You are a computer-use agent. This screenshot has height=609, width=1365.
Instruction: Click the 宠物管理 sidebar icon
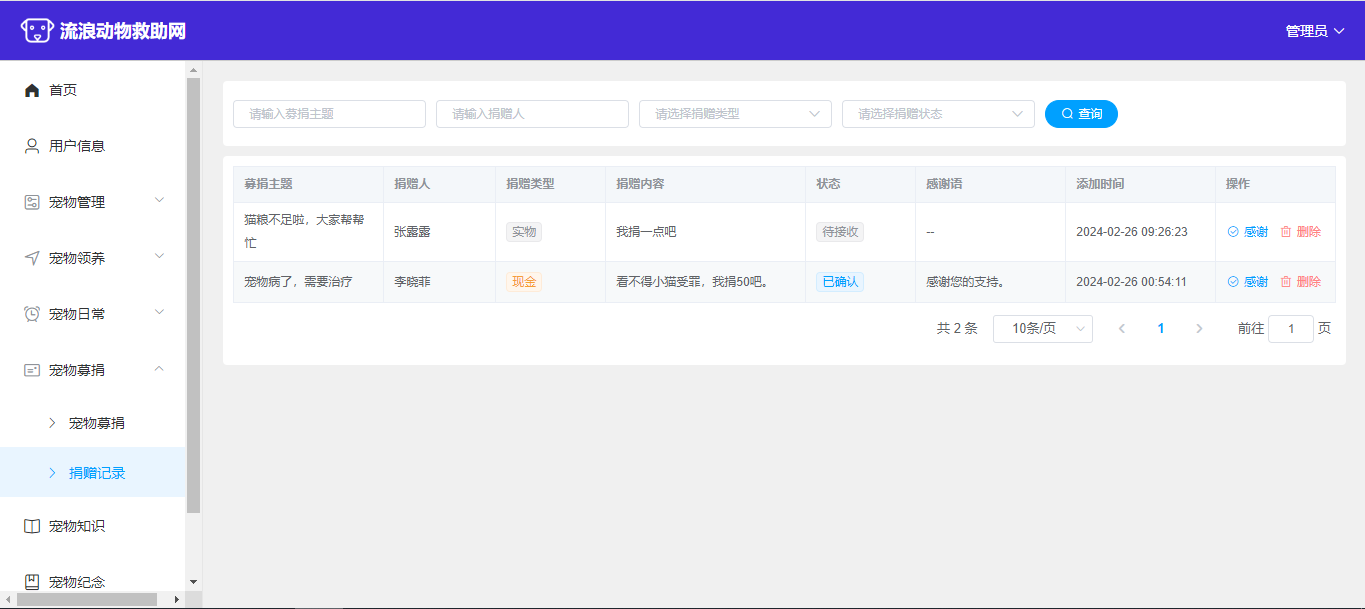[x=32, y=202]
